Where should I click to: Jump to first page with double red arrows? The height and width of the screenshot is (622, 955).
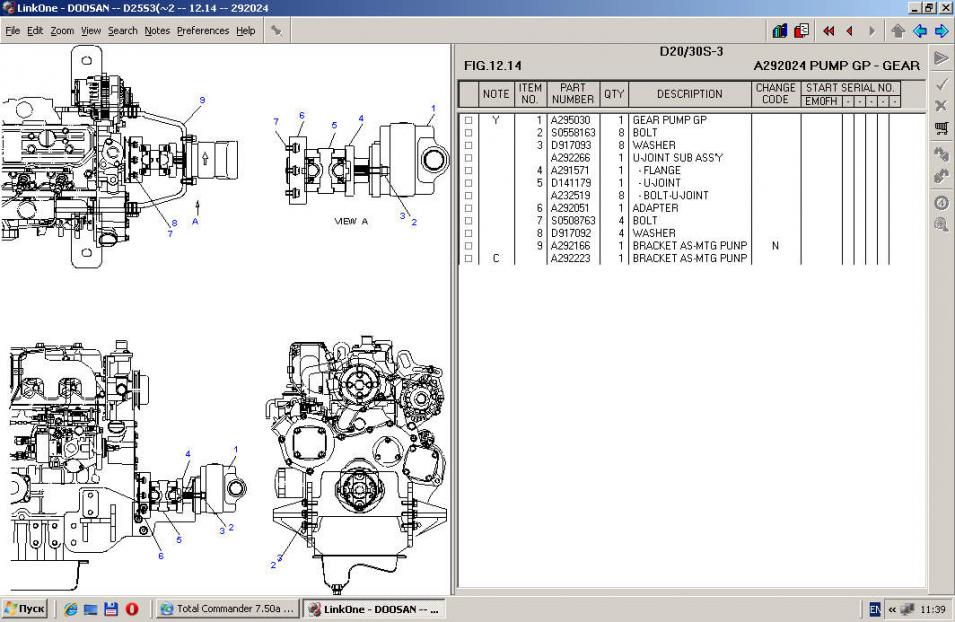[828, 31]
